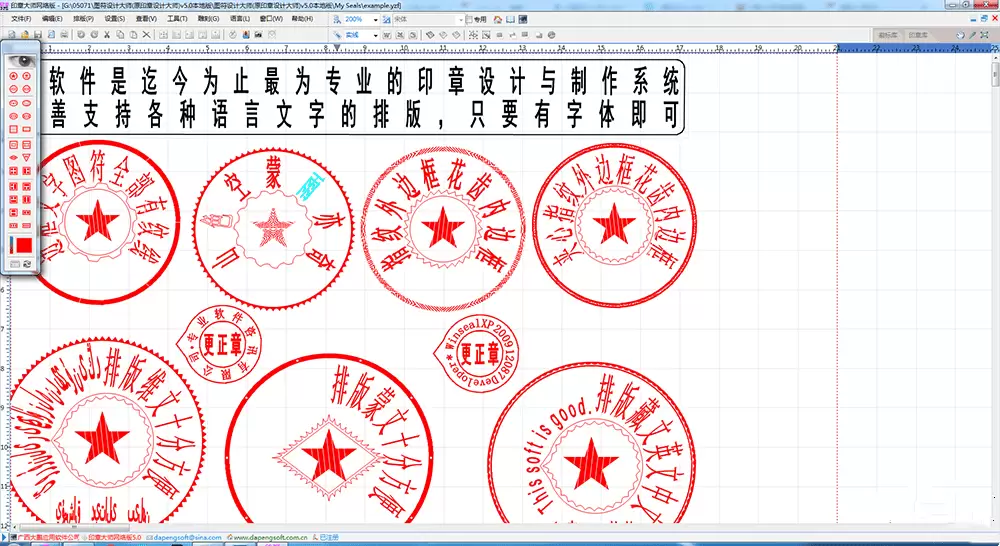Image resolution: width=1000 pixels, height=546 pixels.
Task: Click the Delete X icon in toolbar
Action: pos(147,34)
